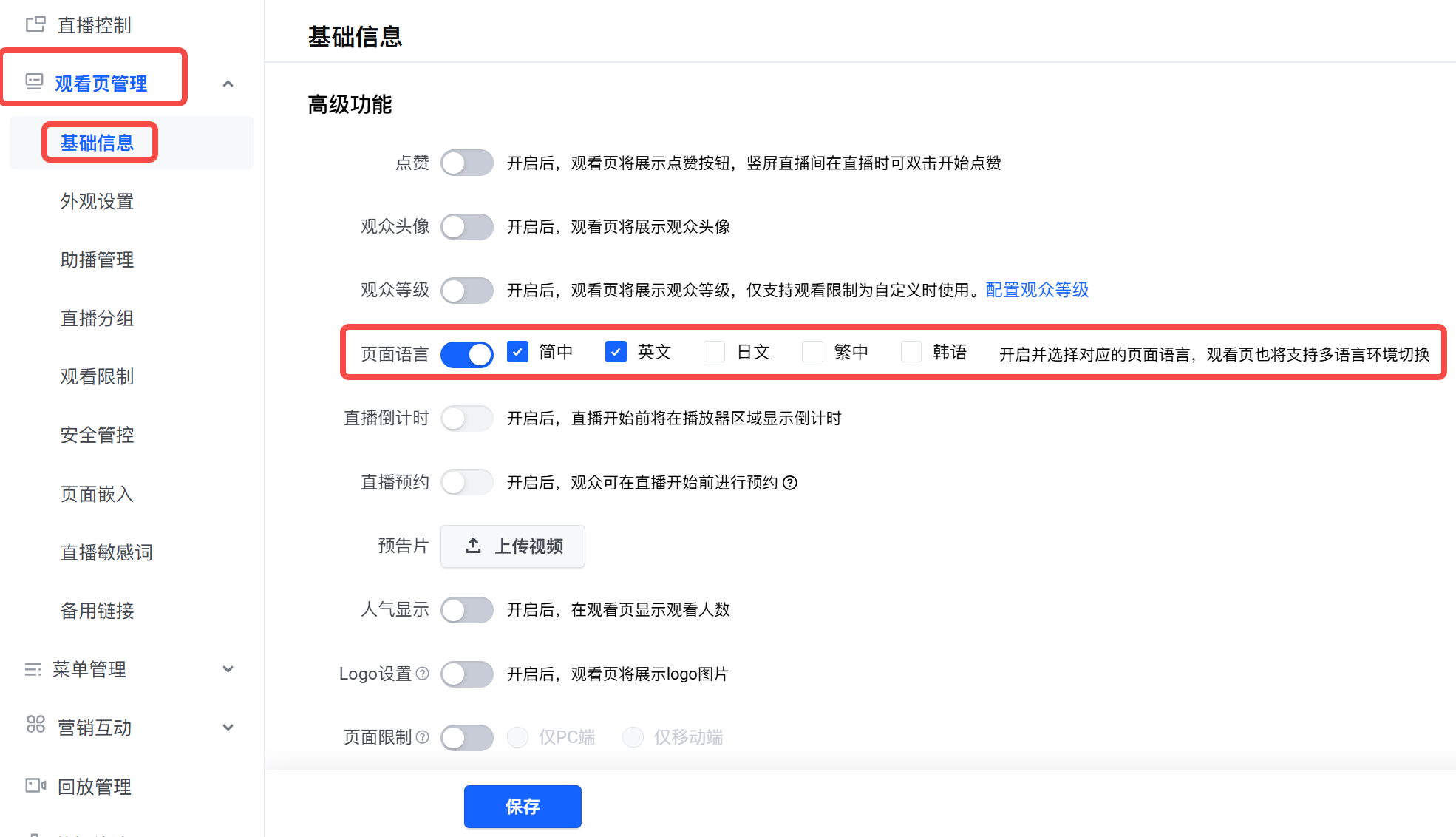Click help icon beside 直播预约 description

point(790,483)
